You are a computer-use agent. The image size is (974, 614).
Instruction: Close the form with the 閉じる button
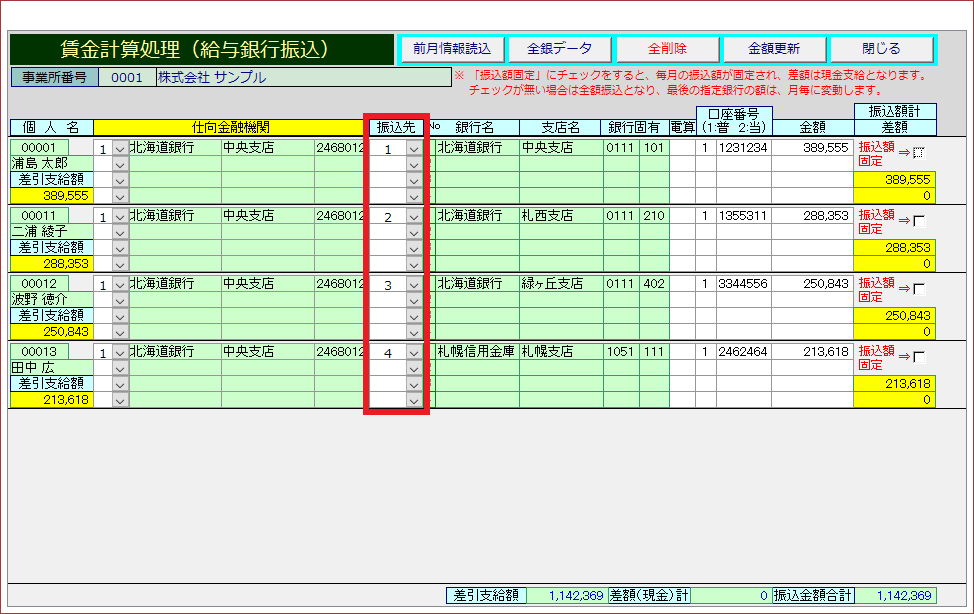(881, 49)
